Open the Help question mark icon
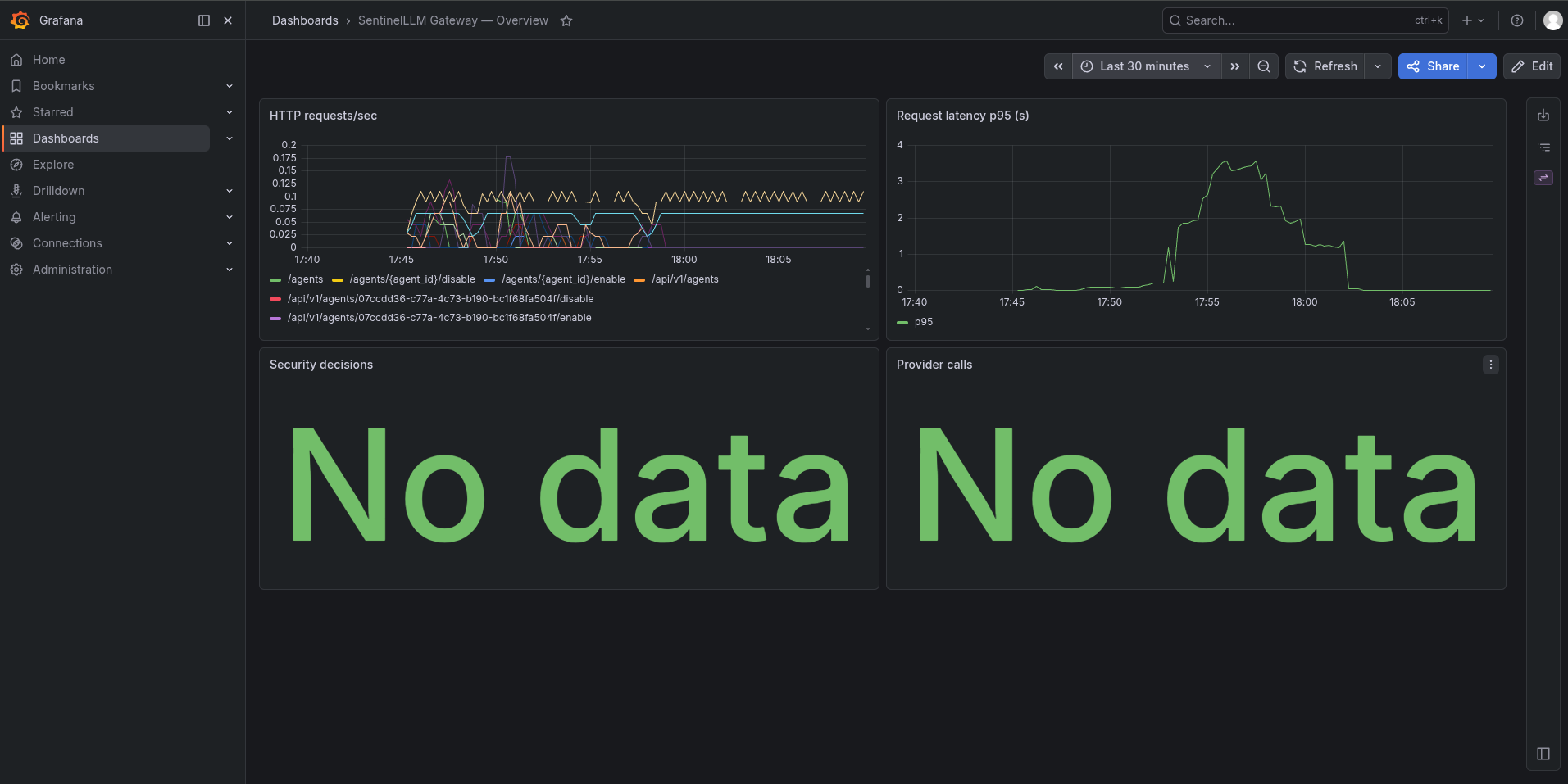This screenshot has width=1568, height=784. 1517,20
